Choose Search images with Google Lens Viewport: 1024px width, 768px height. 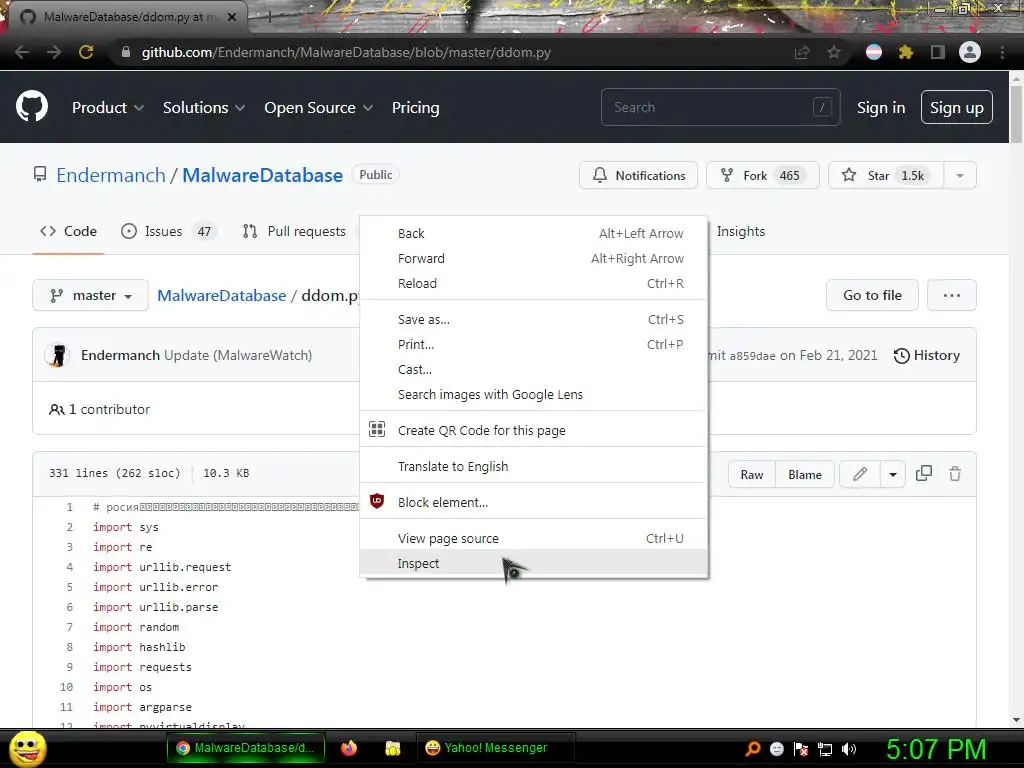[x=534, y=394]
